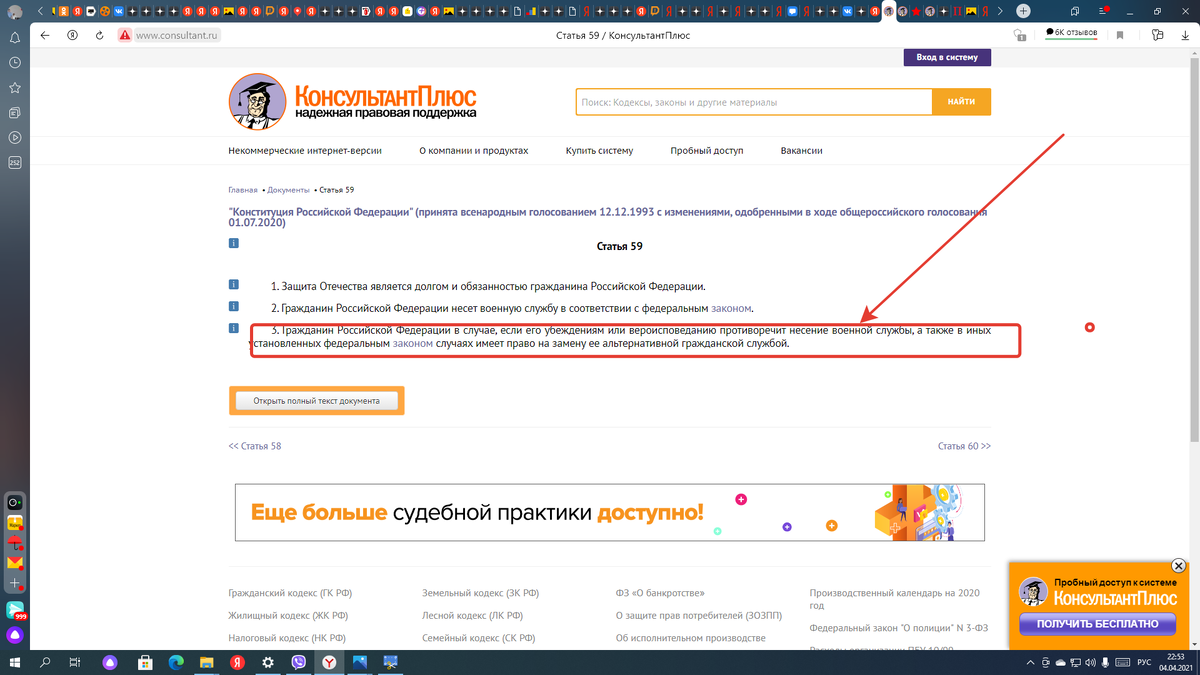Open Некоммерческие интернет-версии menu
1200x675 pixels.
point(304,151)
